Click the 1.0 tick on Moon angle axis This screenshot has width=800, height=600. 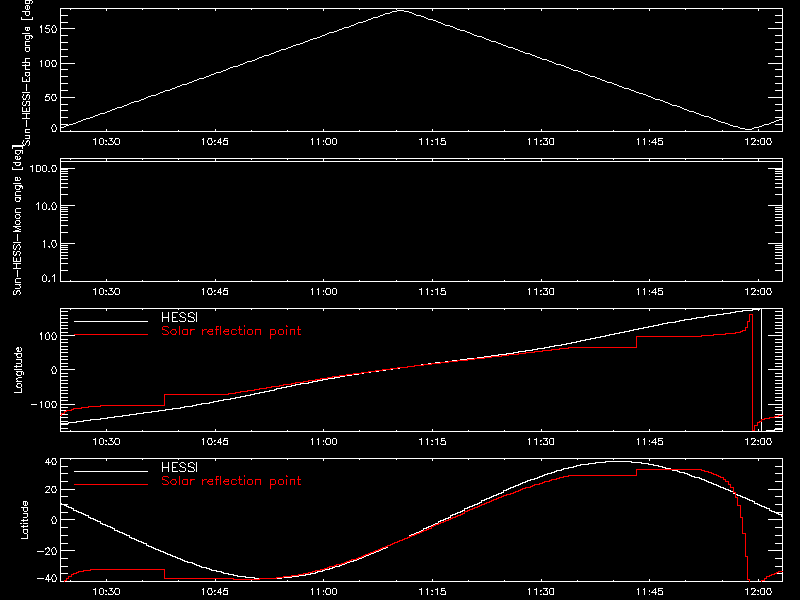coord(49,244)
